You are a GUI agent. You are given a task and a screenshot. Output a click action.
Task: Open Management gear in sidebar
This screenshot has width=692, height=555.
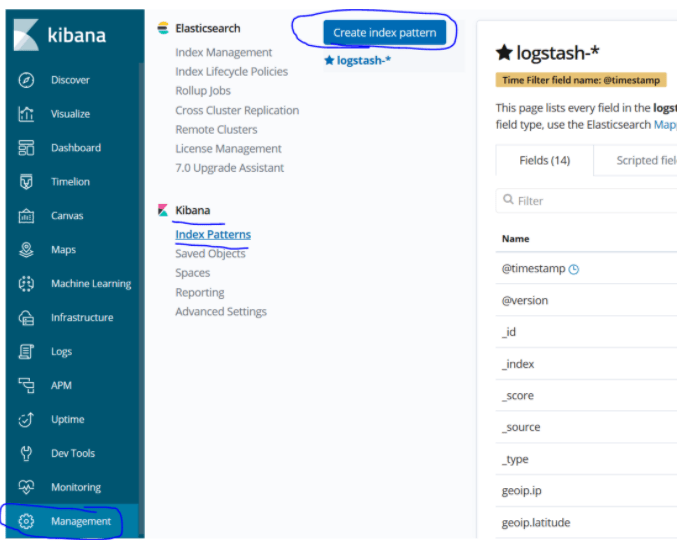(26, 521)
